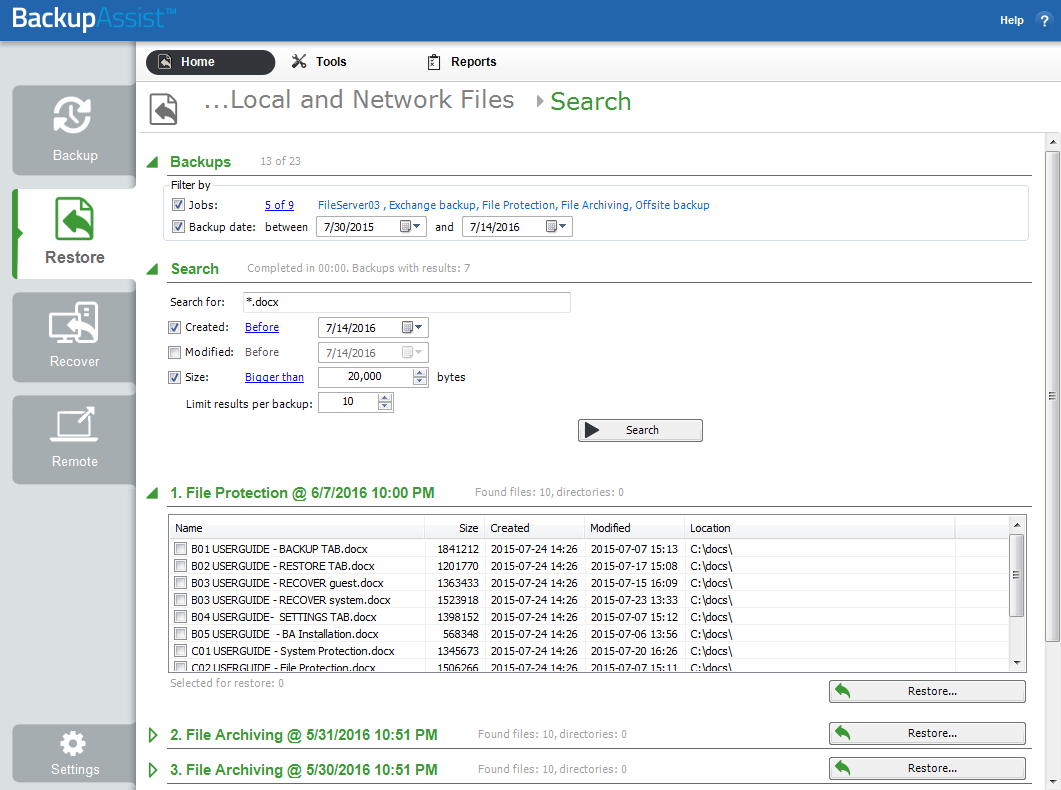Collapse the File Protection 6/7/2016 results
1061x790 pixels.
tap(152, 493)
